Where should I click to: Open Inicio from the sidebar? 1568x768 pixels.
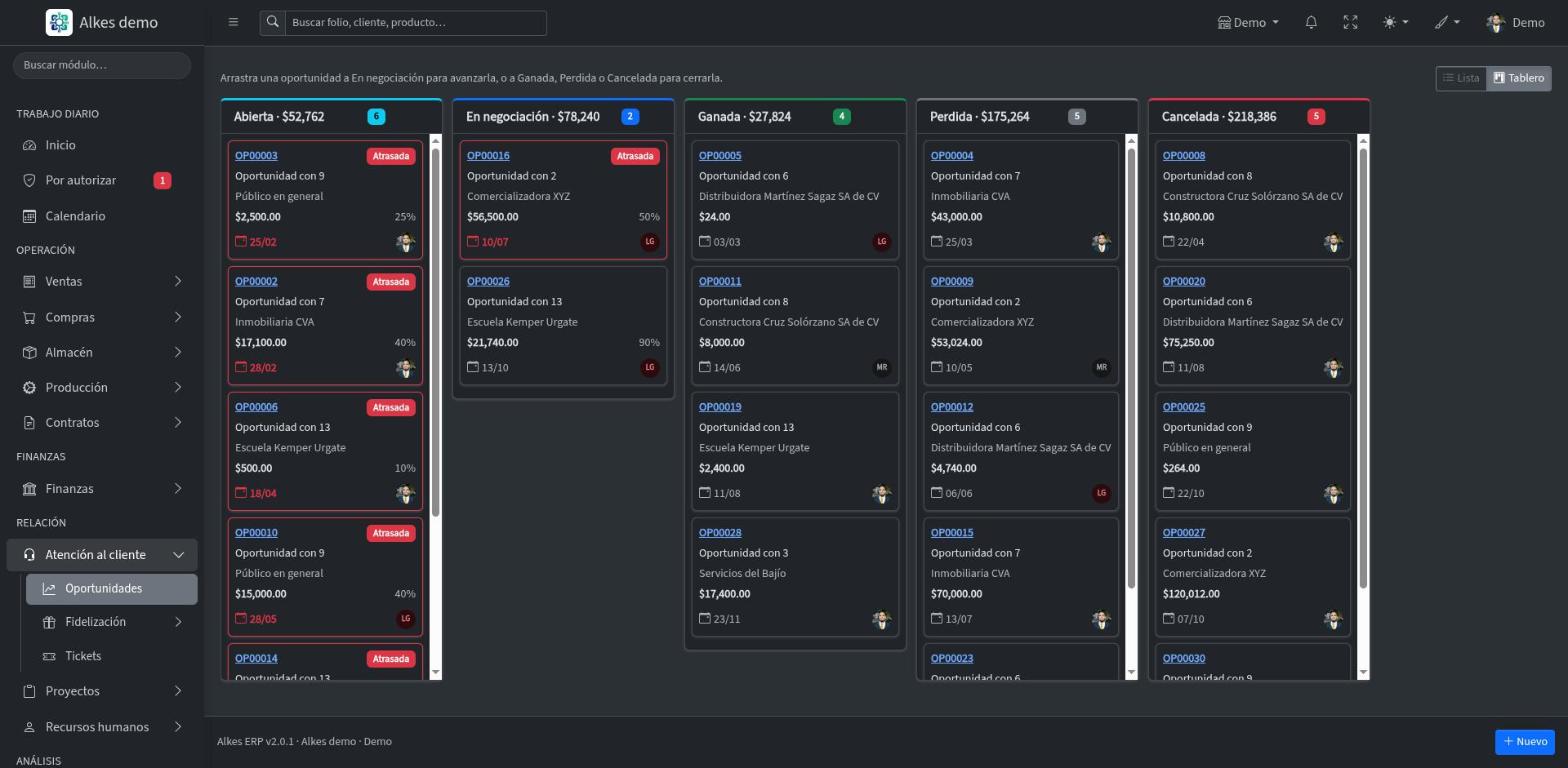[102, 145]
